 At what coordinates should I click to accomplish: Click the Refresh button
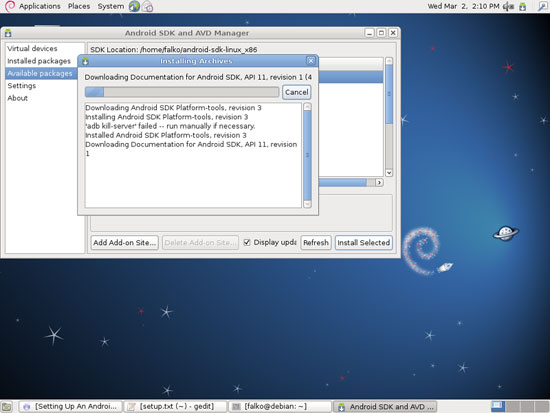click(x=316, y=242)
